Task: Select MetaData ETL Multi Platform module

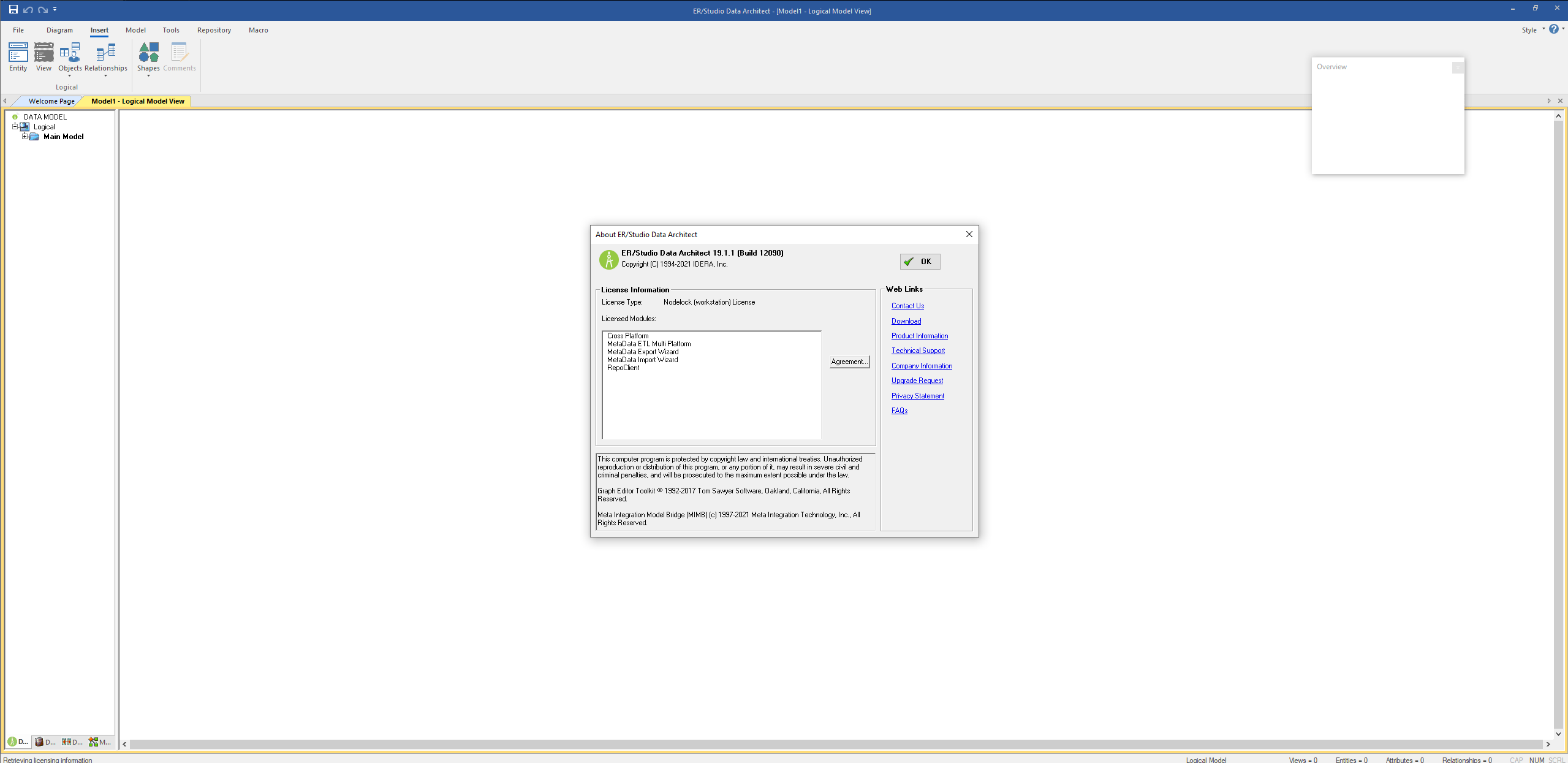Action: 648,344
